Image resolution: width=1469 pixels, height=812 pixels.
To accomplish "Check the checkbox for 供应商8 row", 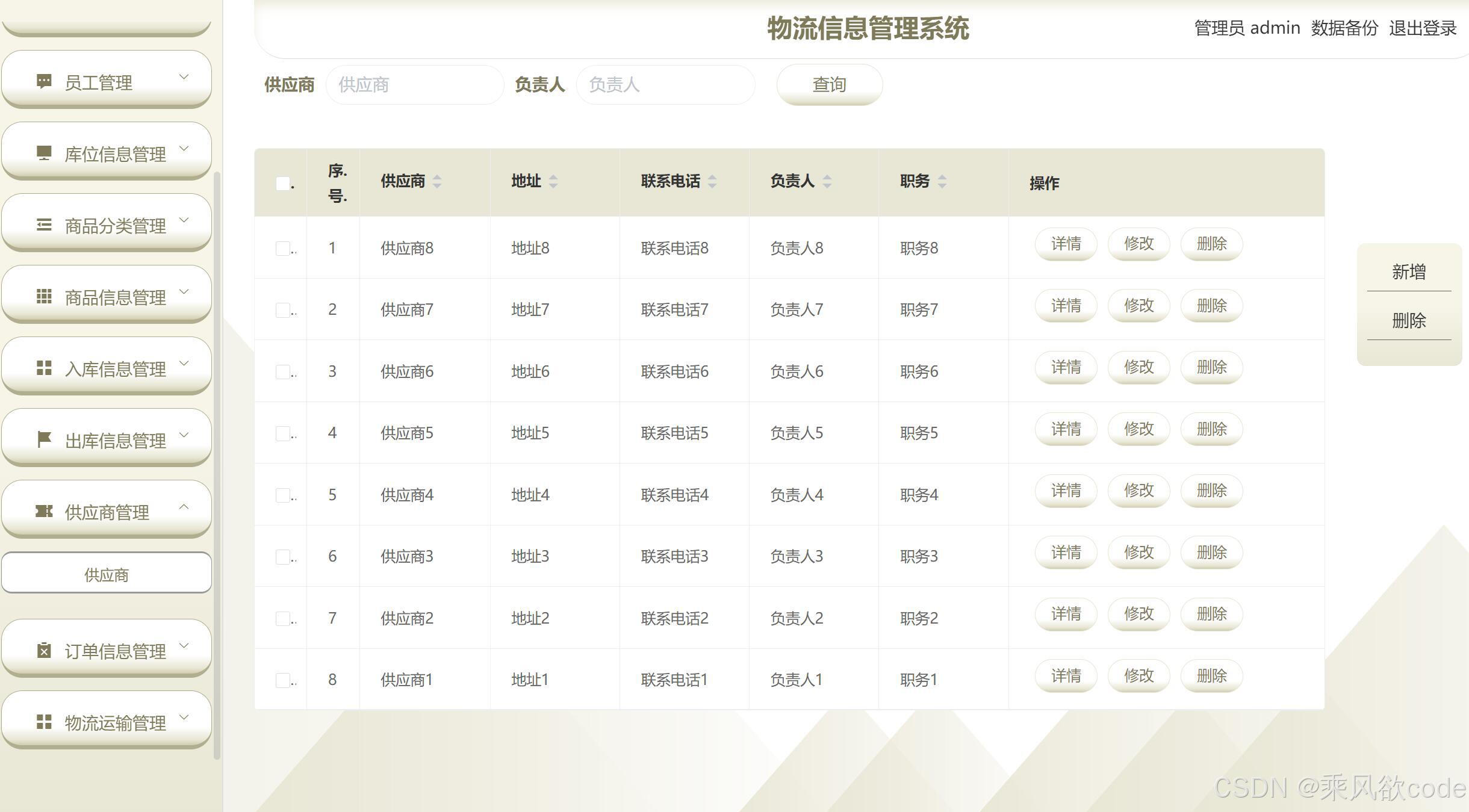I will click(x=282, y=249).
